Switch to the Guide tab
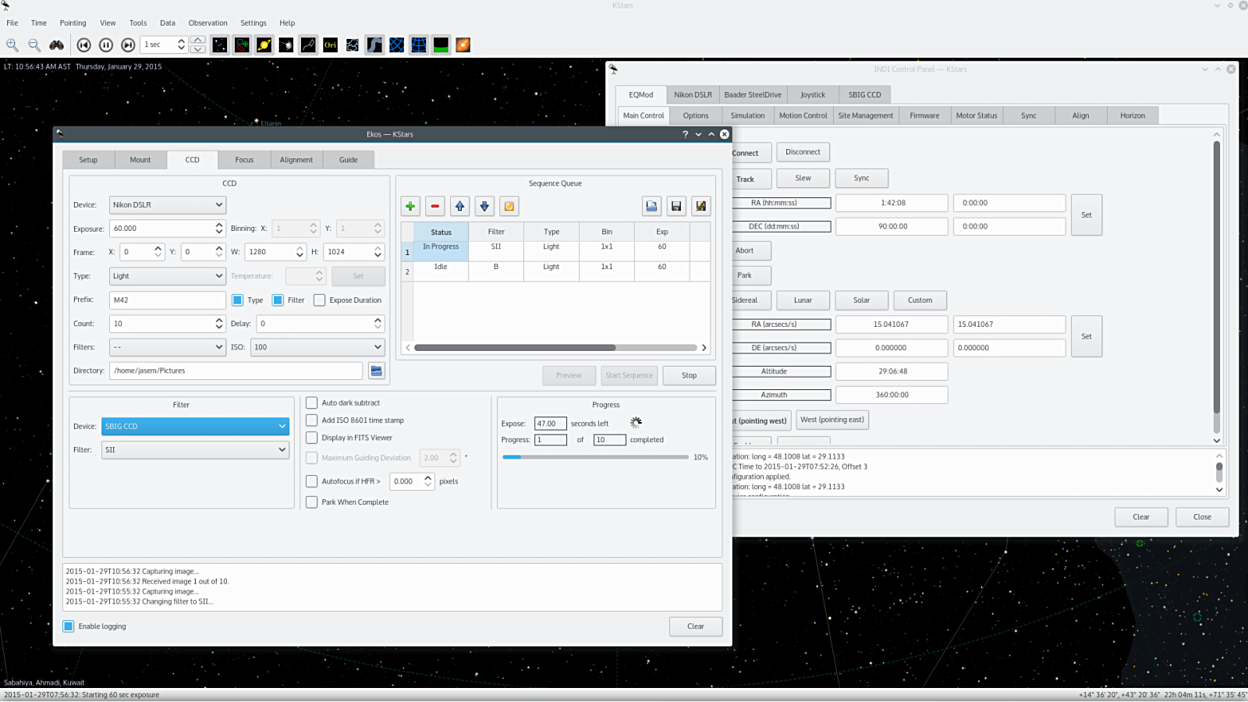The height and width of the screenshot is (702, 1248). point(348,160)
